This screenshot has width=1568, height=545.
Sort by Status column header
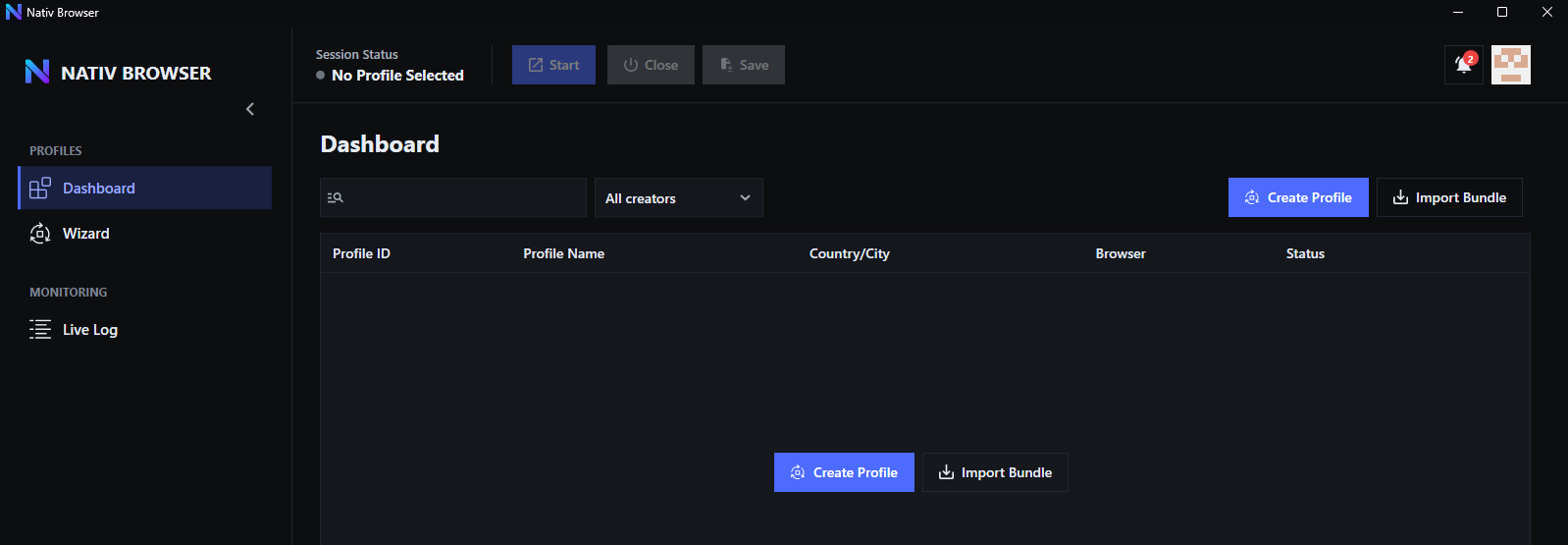click(1305, 253)
